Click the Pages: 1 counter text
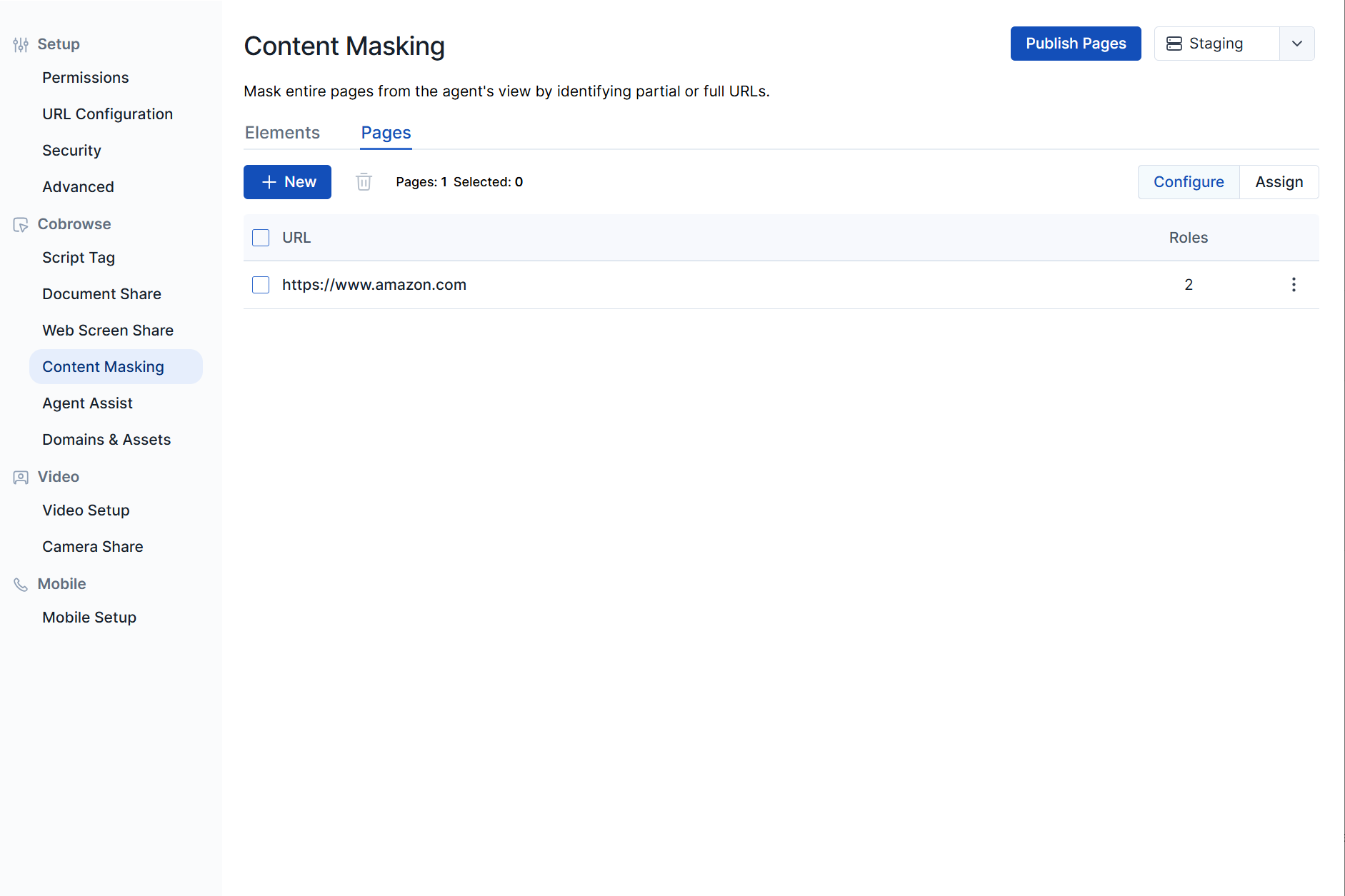Screen dimensions: 1345x896 pyautogui.click(x=421, y=182)
